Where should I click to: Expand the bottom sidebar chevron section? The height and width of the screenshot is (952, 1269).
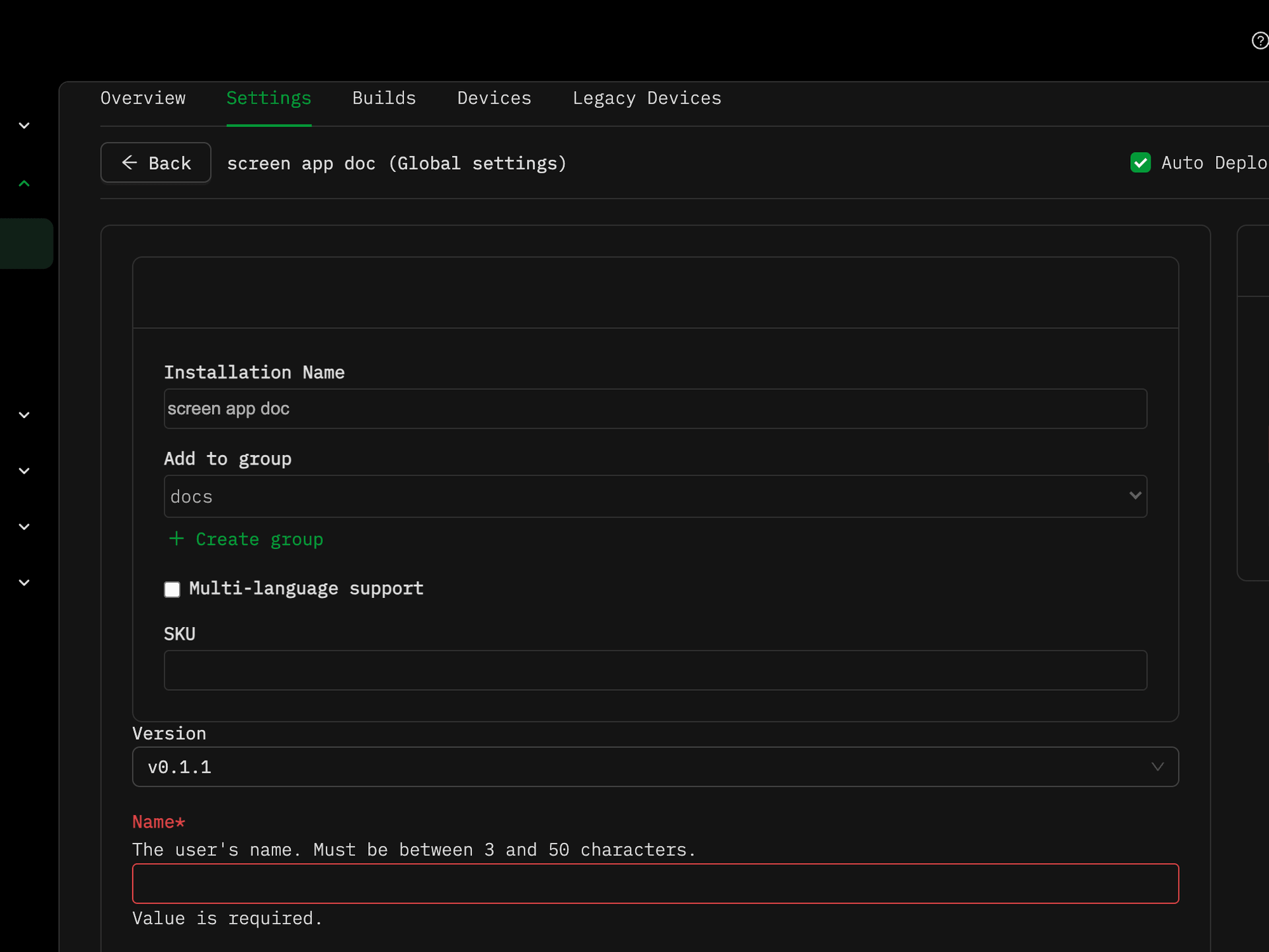(24, 583)
